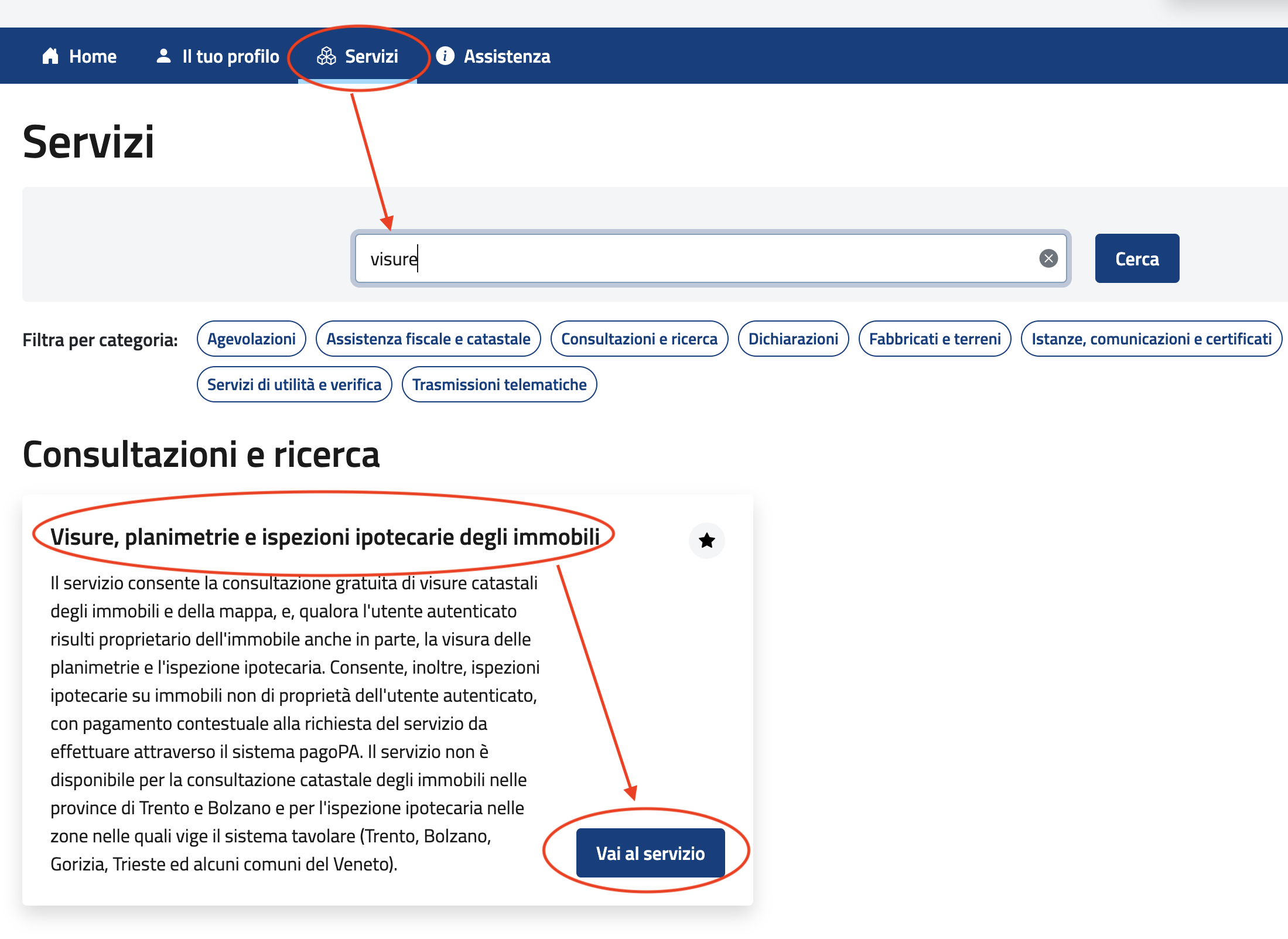This screenshot has width=1288, height=939.
Task: Filter by Servizi di utilità e verifica
Action: [294, 384]
